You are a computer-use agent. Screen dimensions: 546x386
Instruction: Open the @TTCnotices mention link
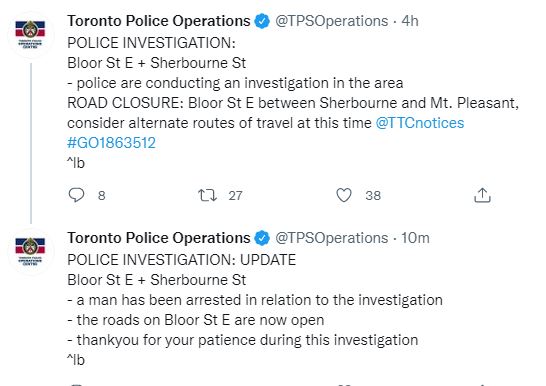tap(420, 123)
